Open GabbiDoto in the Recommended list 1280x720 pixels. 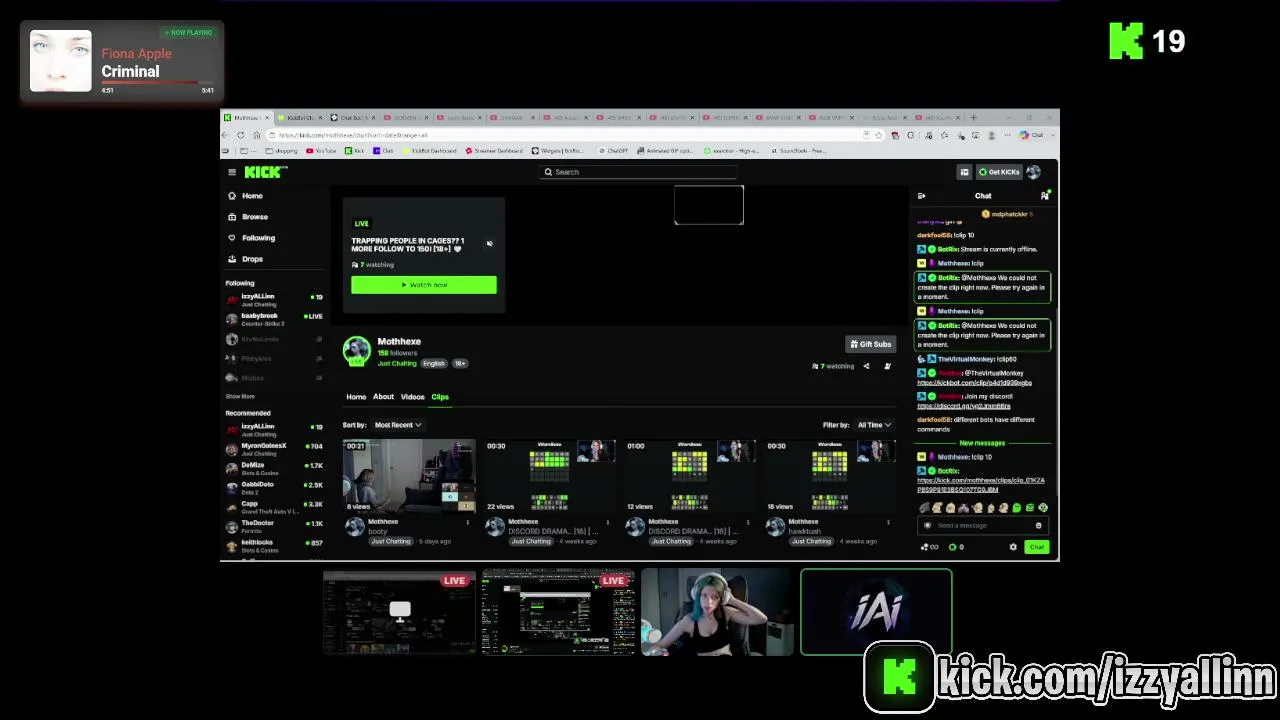pyautogui.click(x=274, y=488)
